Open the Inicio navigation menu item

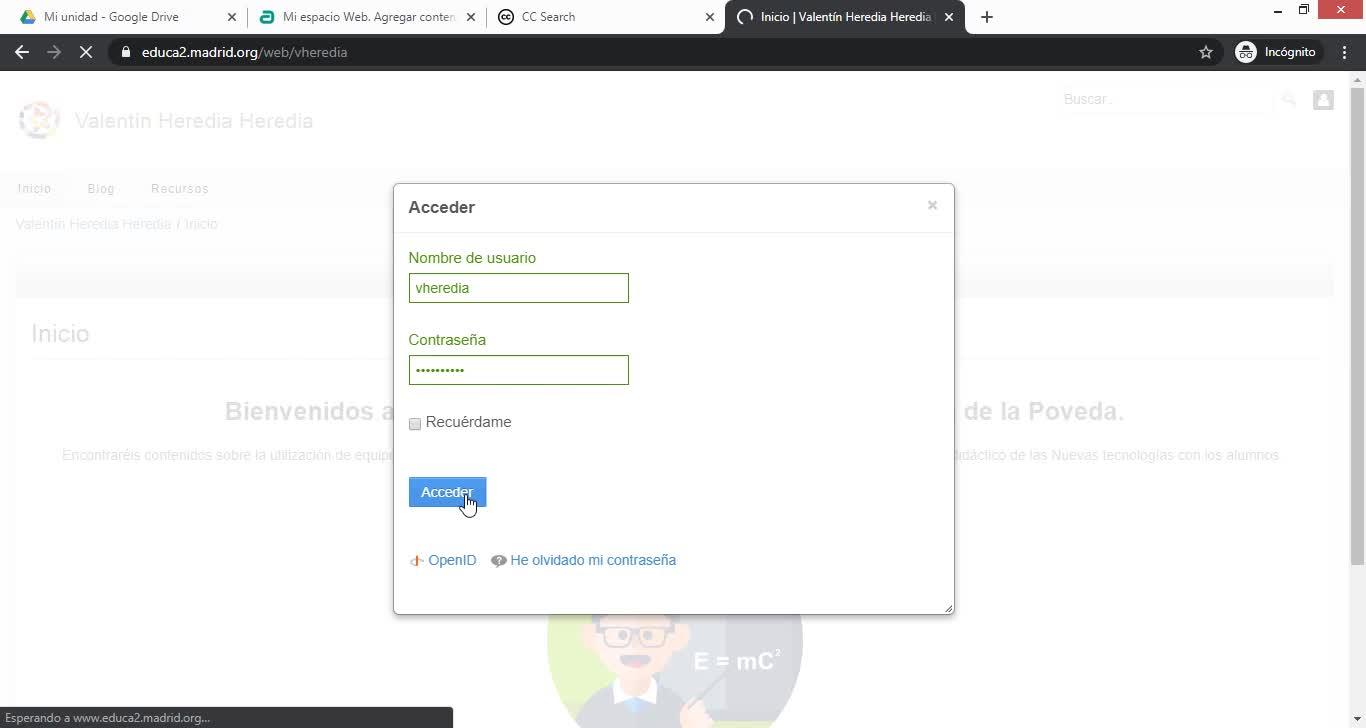click(x=34, y=188)
